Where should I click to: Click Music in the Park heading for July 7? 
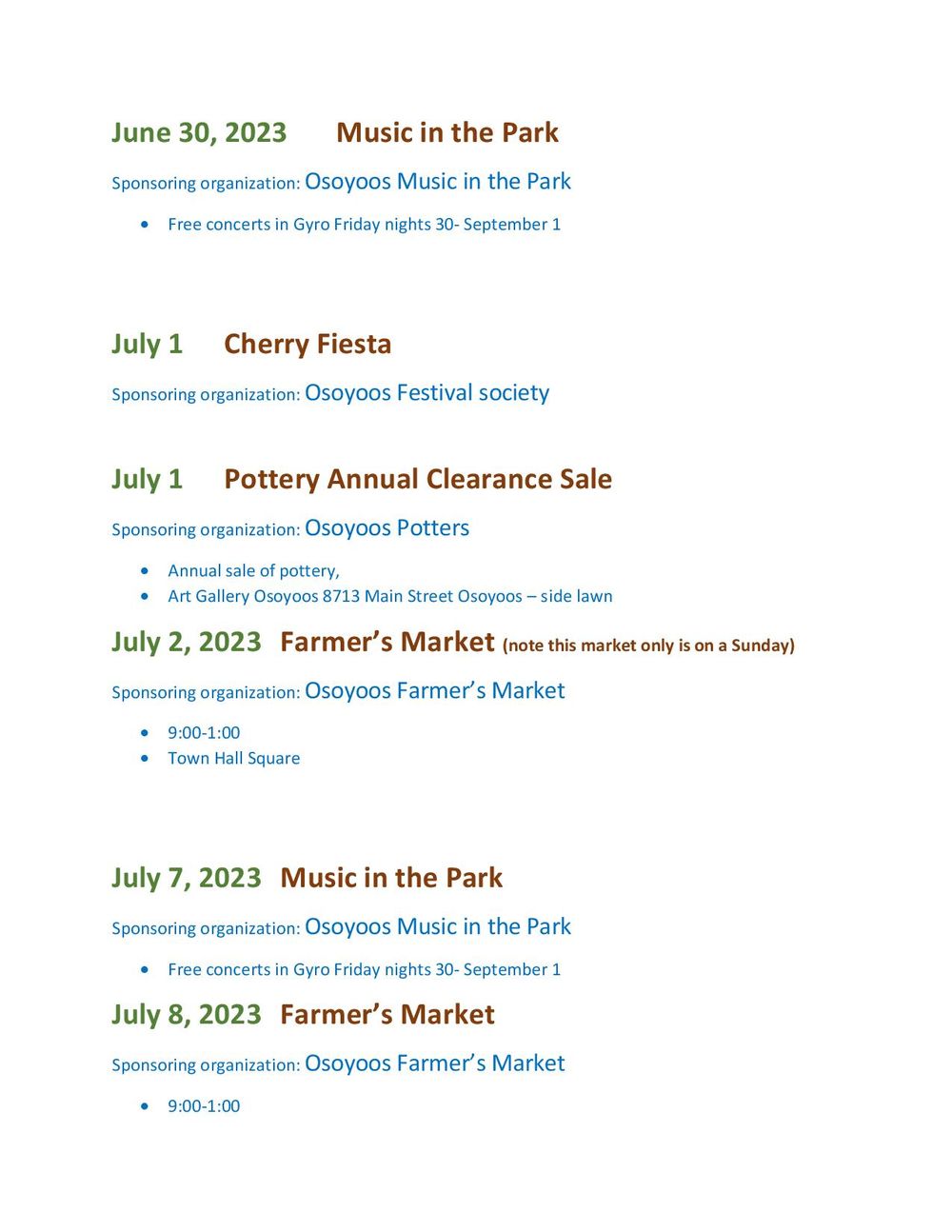point(391,878)
